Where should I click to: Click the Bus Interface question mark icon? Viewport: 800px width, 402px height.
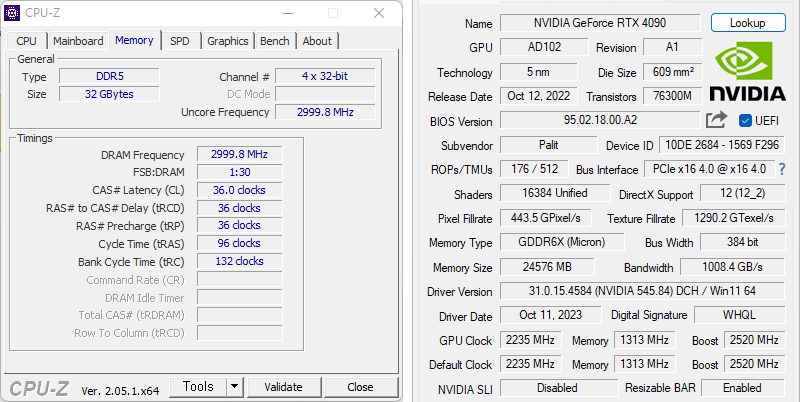(782, 169)
